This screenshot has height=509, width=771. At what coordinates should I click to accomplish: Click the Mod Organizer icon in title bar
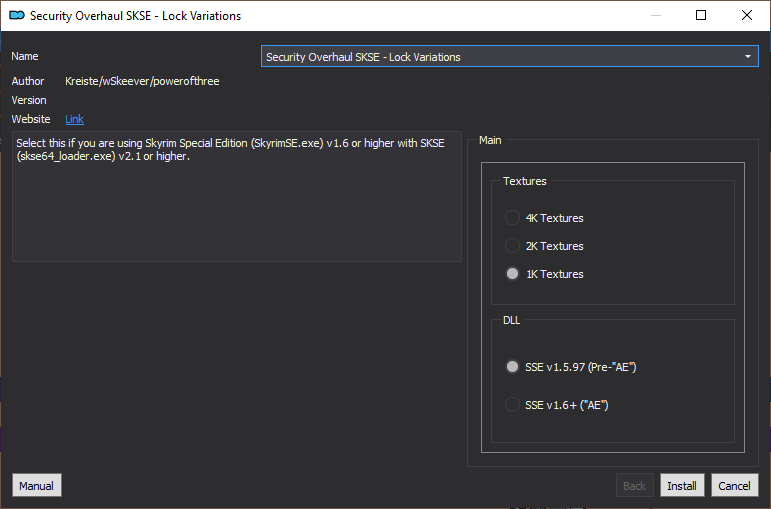pyautogui.click(x=17, y=16)
